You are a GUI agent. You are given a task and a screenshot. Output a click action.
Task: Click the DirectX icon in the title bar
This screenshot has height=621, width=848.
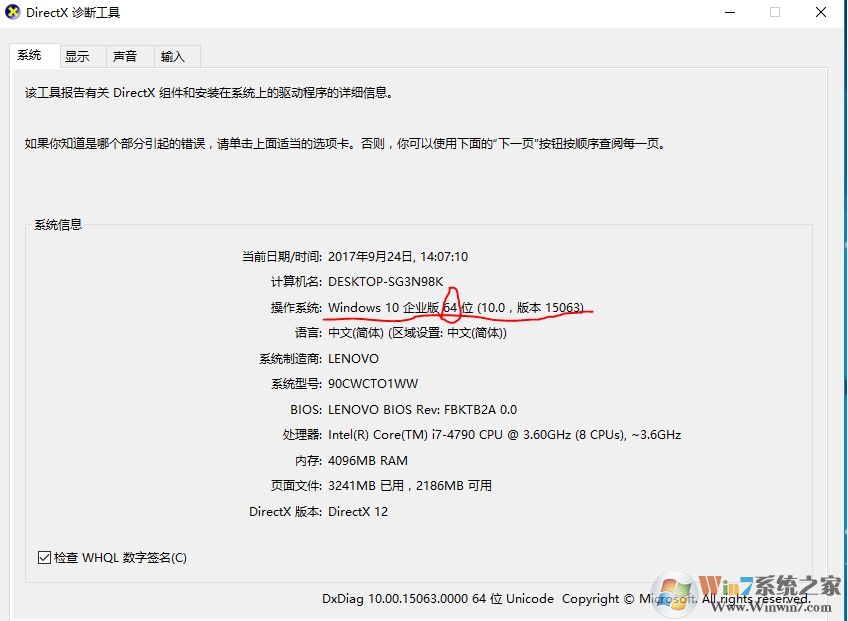[x=12, y=13]
